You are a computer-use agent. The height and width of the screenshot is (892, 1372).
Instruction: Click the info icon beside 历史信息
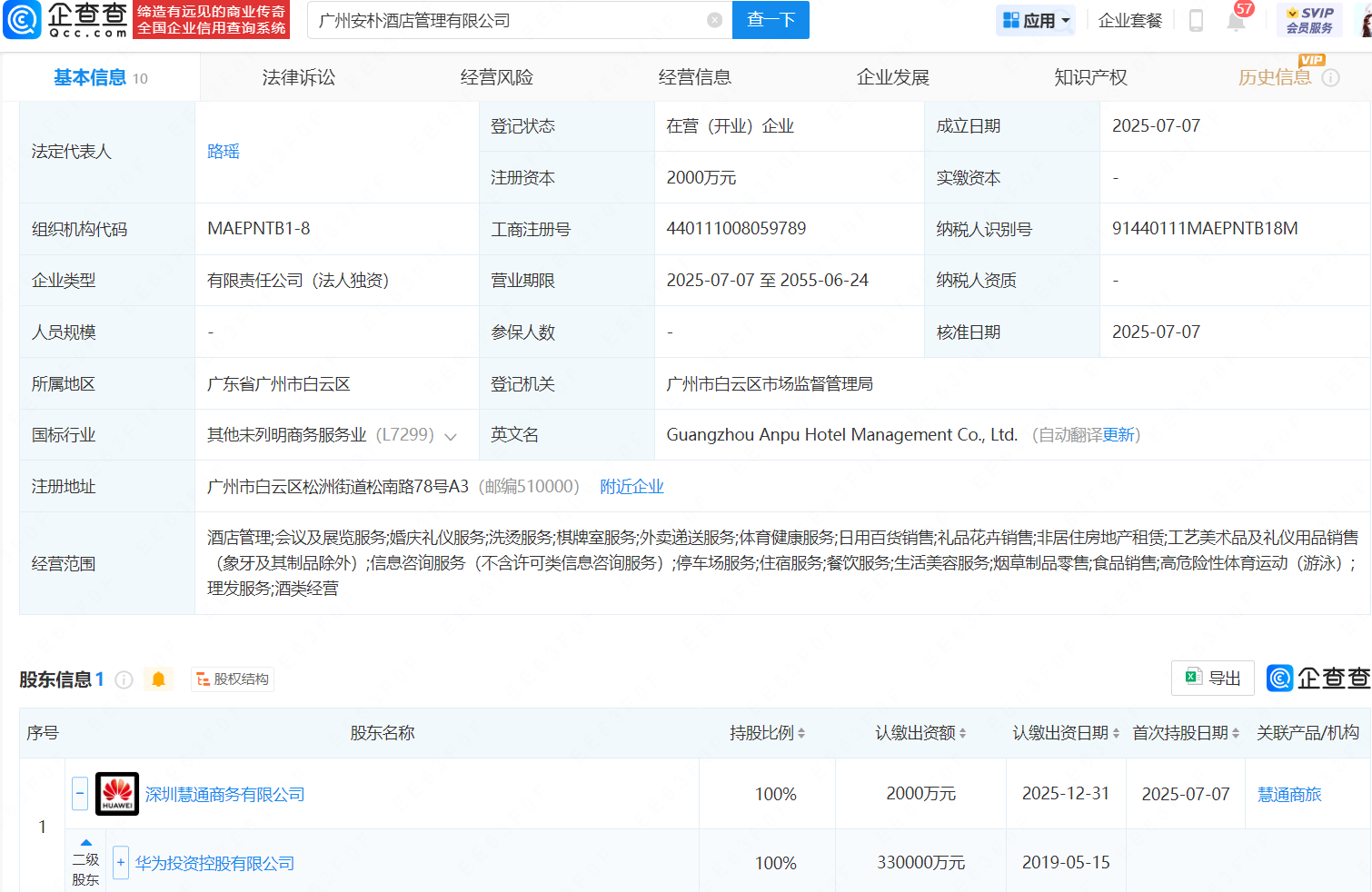coord(1331,78)
